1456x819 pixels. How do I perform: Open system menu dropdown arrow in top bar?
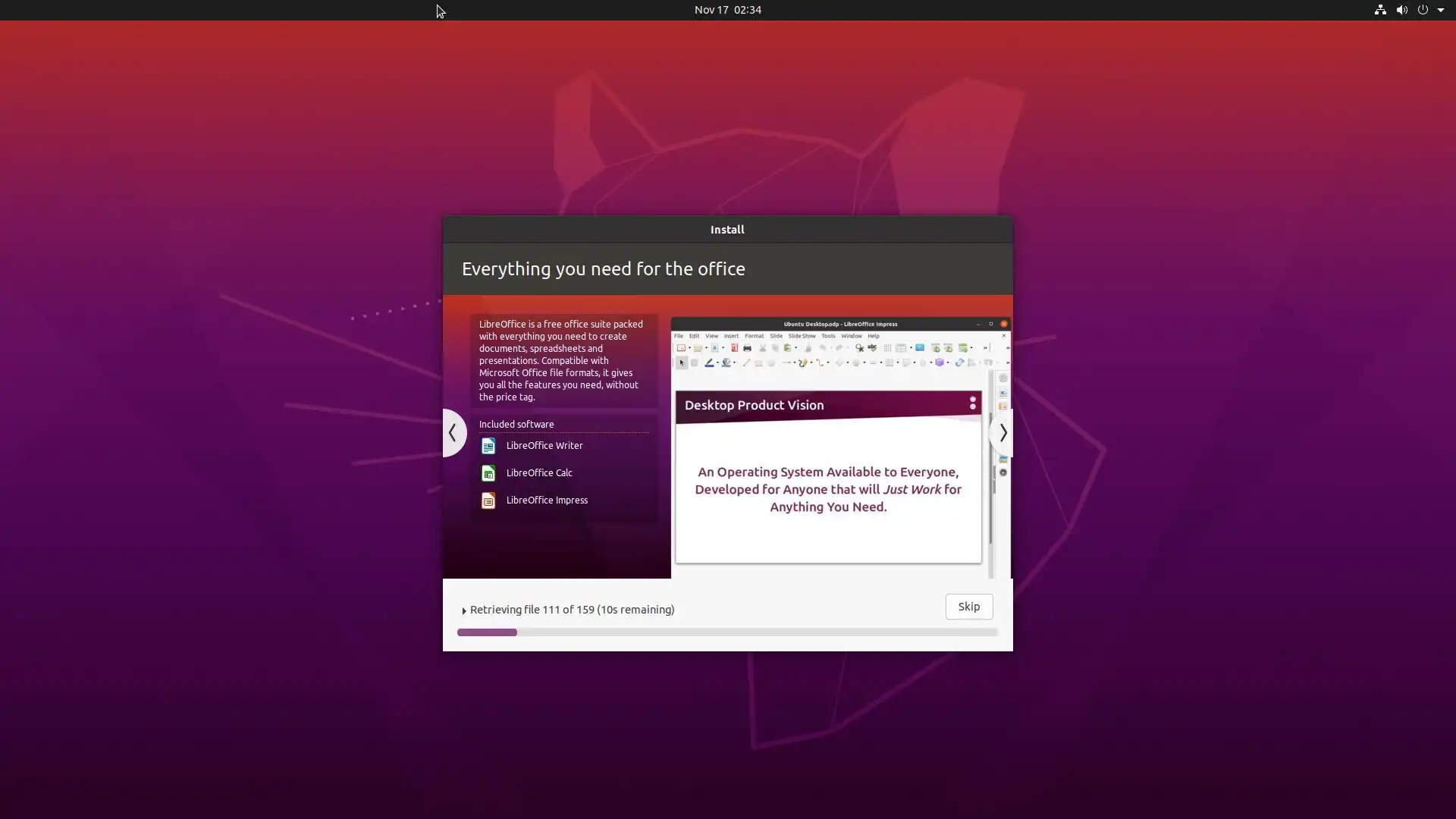tap(1441, 10)
